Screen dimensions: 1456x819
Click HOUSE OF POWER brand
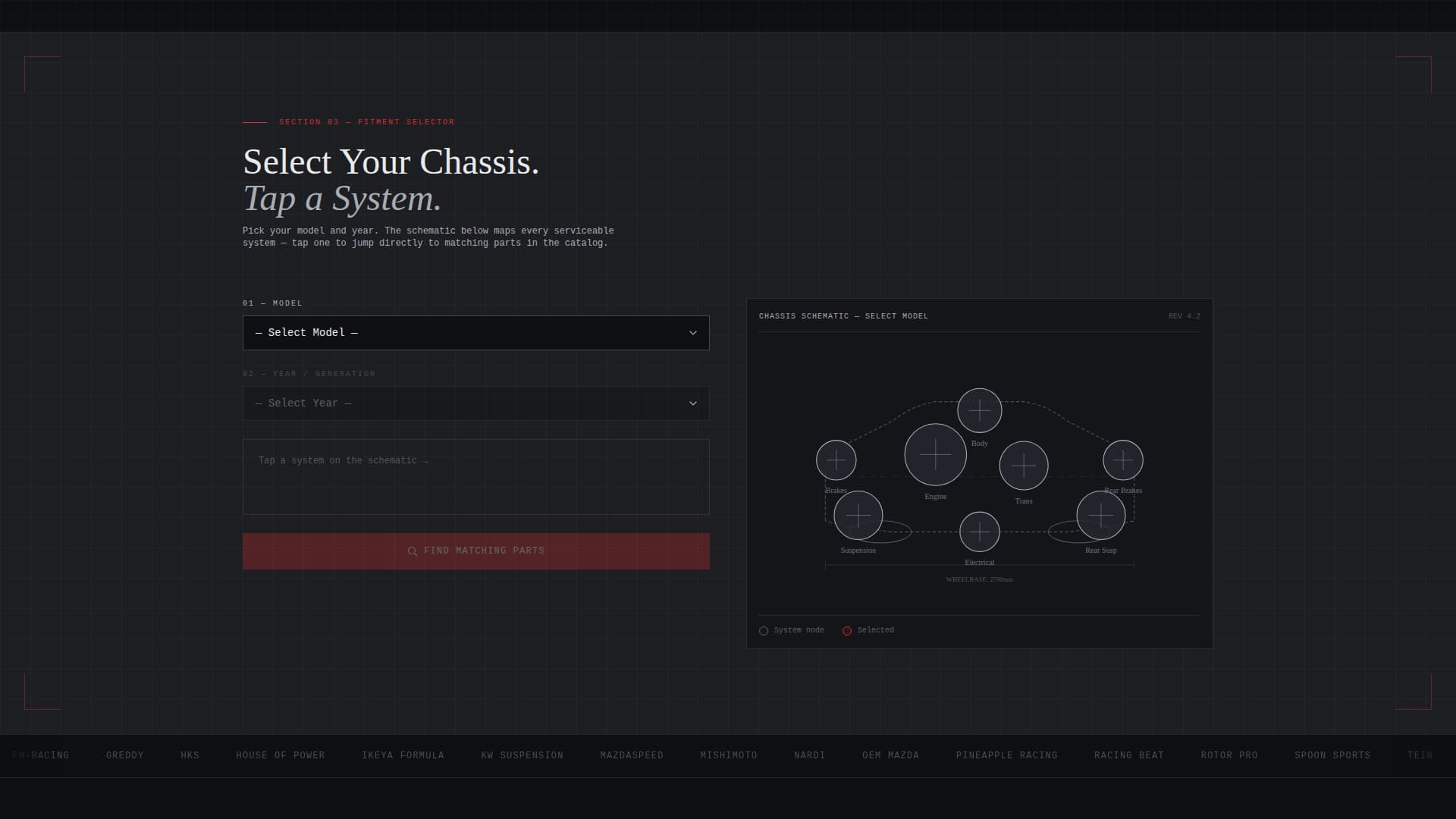[x=280, y=755]
